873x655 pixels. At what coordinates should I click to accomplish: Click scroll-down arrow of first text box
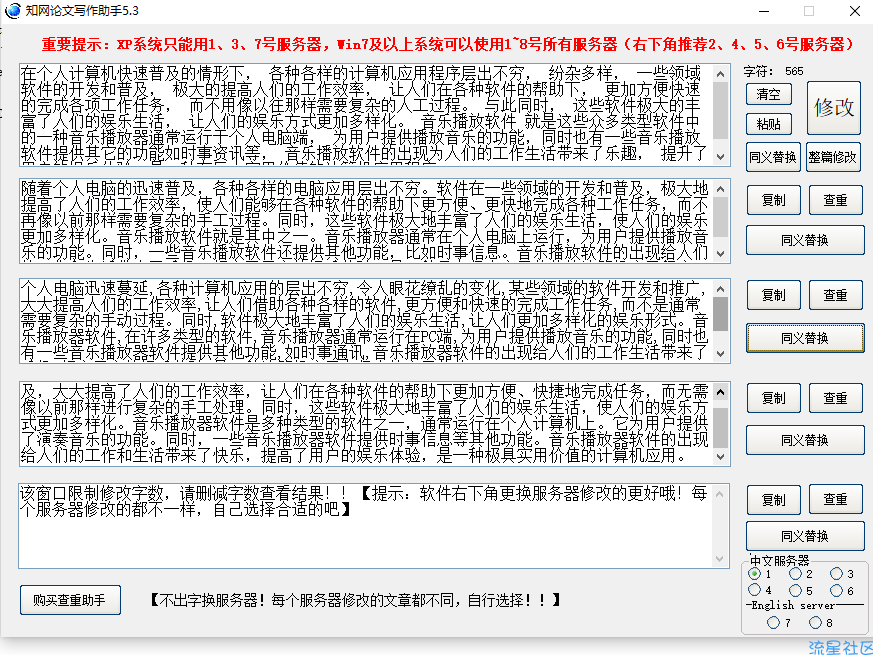tap(720, 157)
